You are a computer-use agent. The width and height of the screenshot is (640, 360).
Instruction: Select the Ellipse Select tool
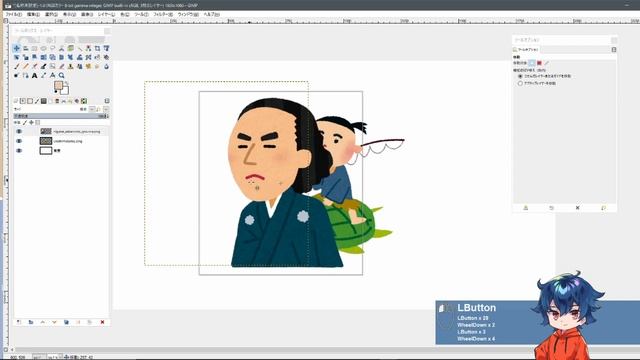click(x=44, y=49)
